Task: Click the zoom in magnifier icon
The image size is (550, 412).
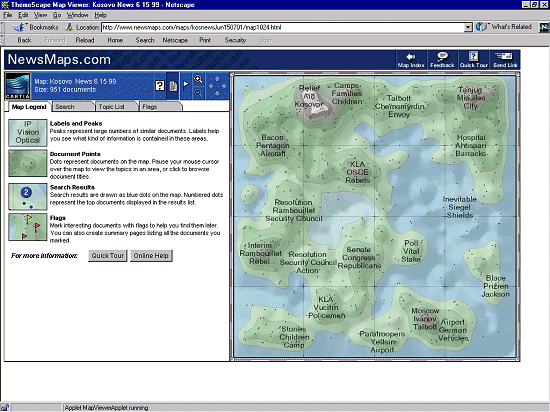Action: click(x=198, y=79)
